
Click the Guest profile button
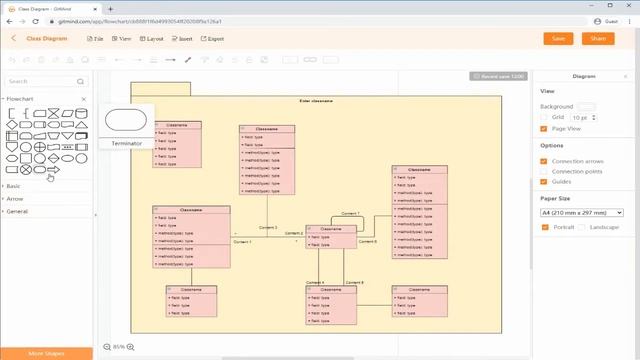[606, 21]
